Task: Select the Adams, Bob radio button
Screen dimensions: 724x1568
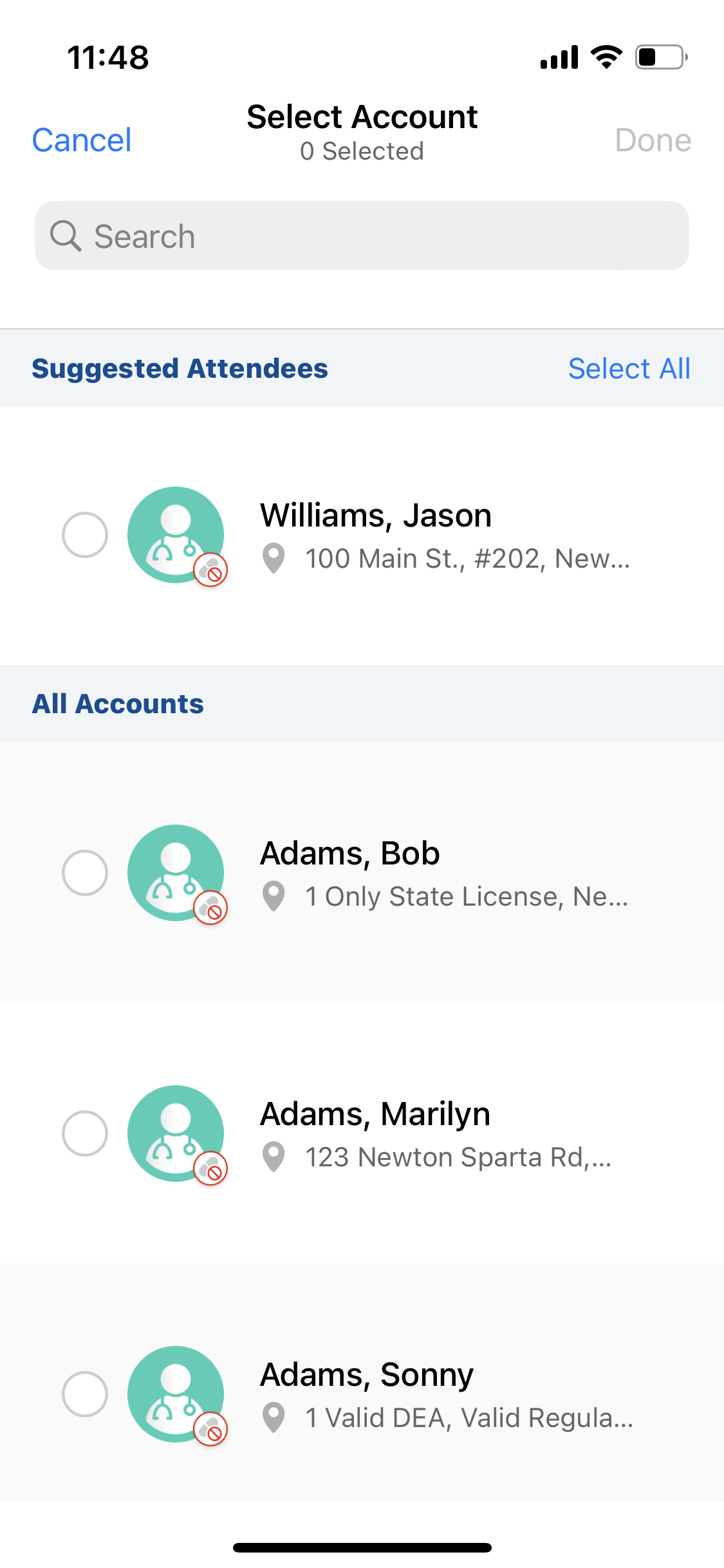Action: 84,872
